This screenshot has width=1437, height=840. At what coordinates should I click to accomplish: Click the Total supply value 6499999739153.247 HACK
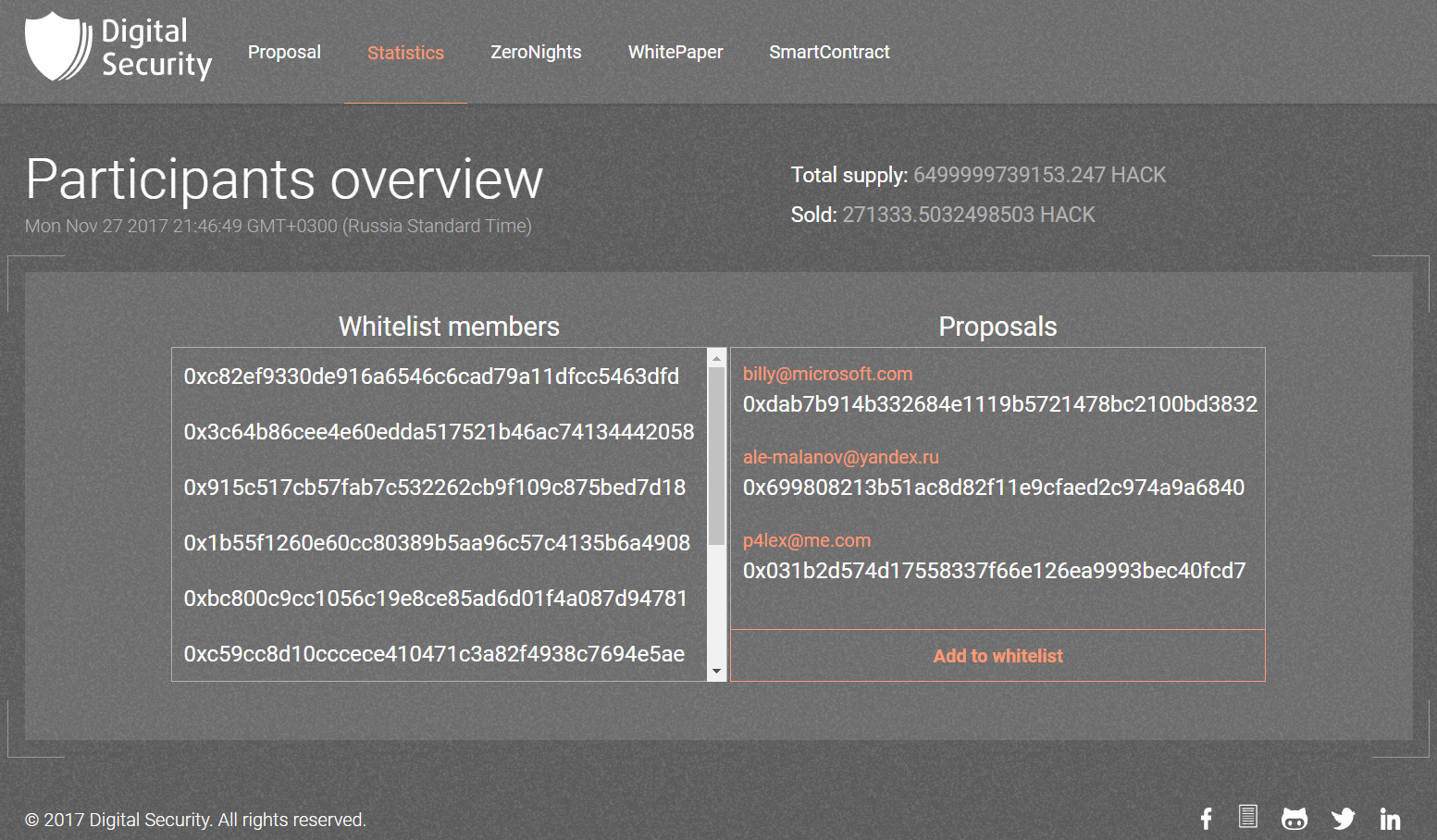(1039, 175)
